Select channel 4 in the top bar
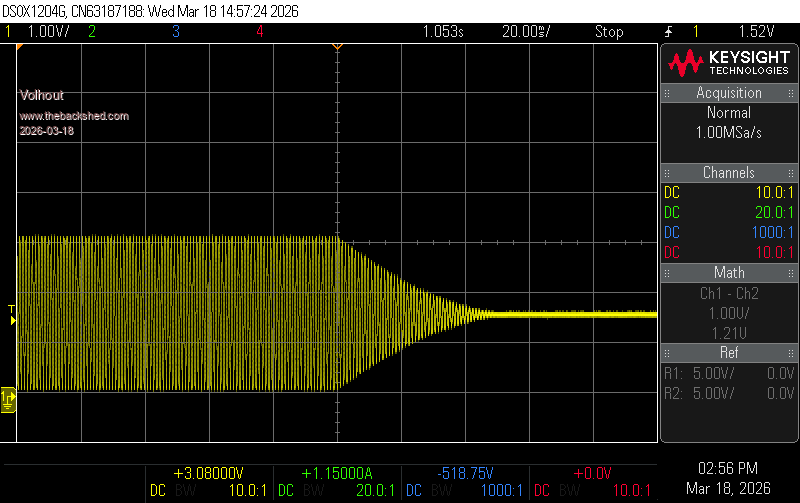The height and width of the screenshot is (503, 800). 259,32
